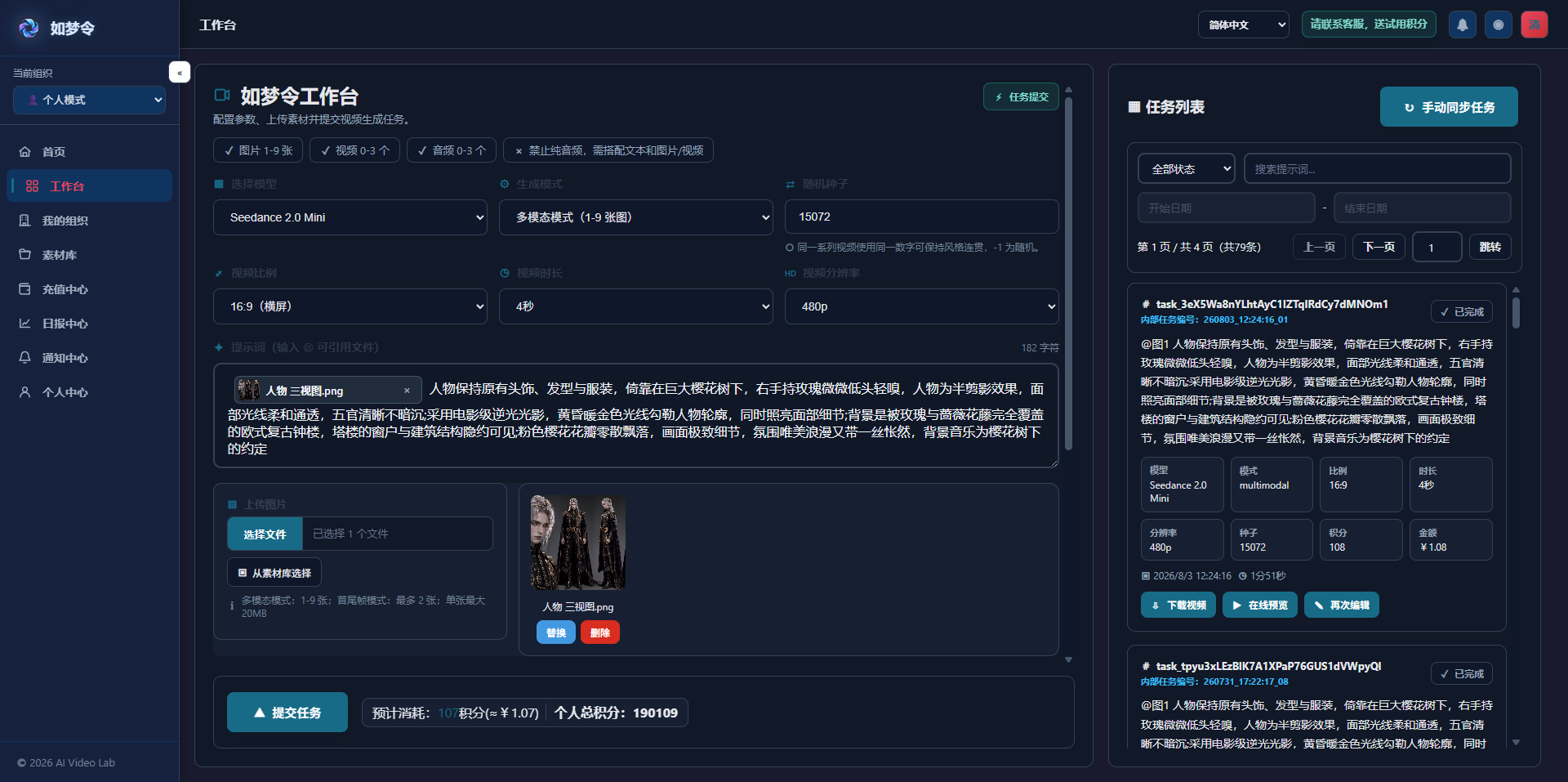This screenshot has height=782, width=1568.
Task: Open 个人中心 in the sidebar
Action: pyautogui.click(x=90, y=392)
